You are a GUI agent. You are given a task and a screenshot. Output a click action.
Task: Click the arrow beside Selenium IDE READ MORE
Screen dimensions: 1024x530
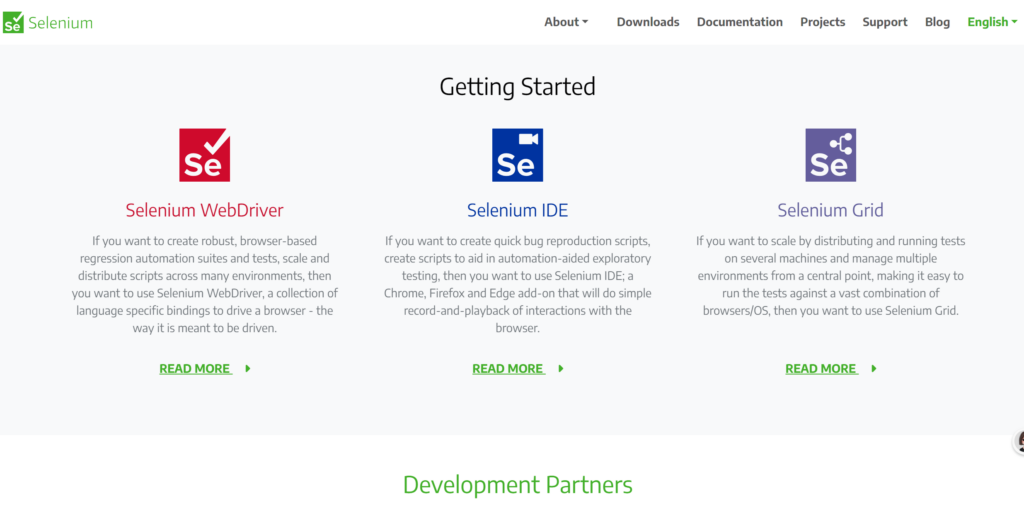tap(561, 369)
